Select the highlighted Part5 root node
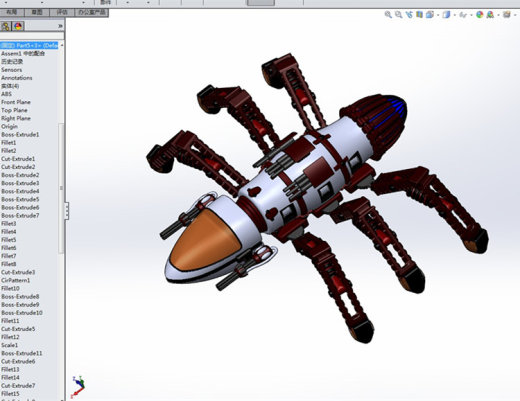Viewport: 520px width, 401px height. [29, 45]
